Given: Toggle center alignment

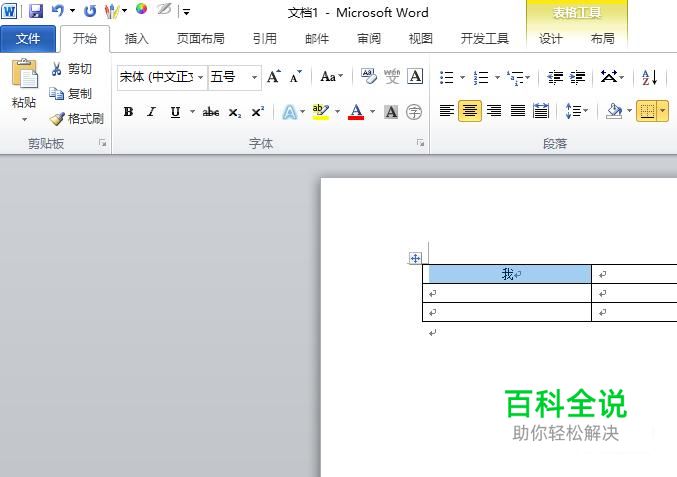Looking at the screenshot, I should [470, 111].
